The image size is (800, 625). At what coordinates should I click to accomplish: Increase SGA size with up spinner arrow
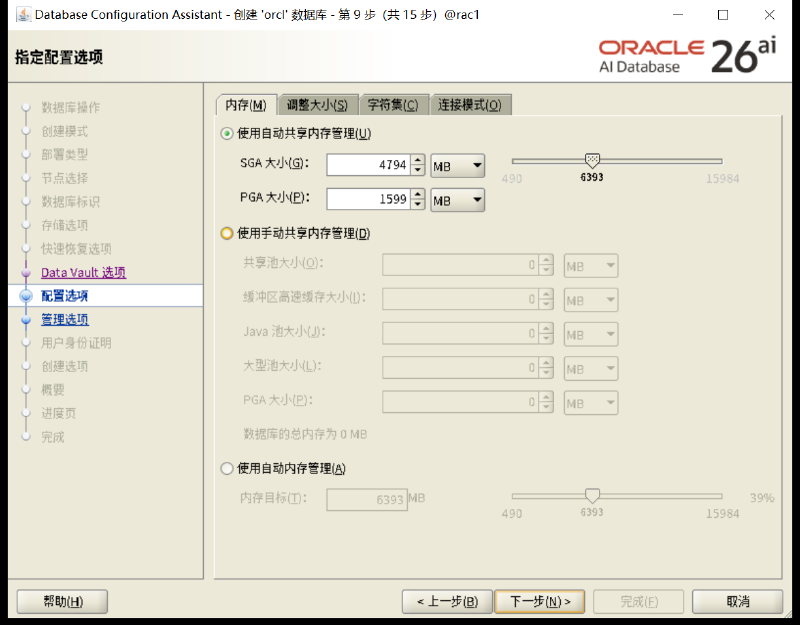(418, 160)
